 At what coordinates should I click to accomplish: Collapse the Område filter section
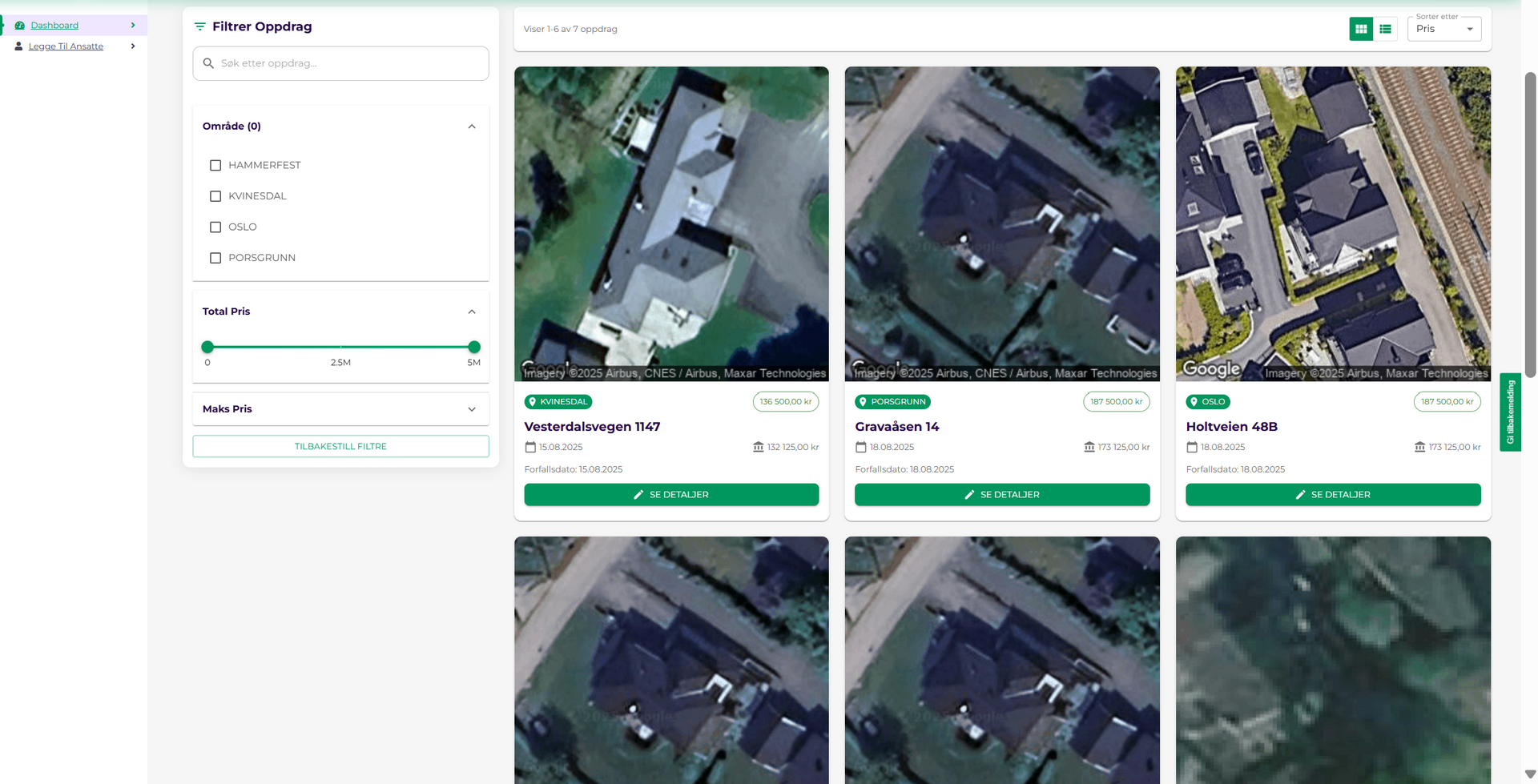pyautogui.click(x=472, y=127)
